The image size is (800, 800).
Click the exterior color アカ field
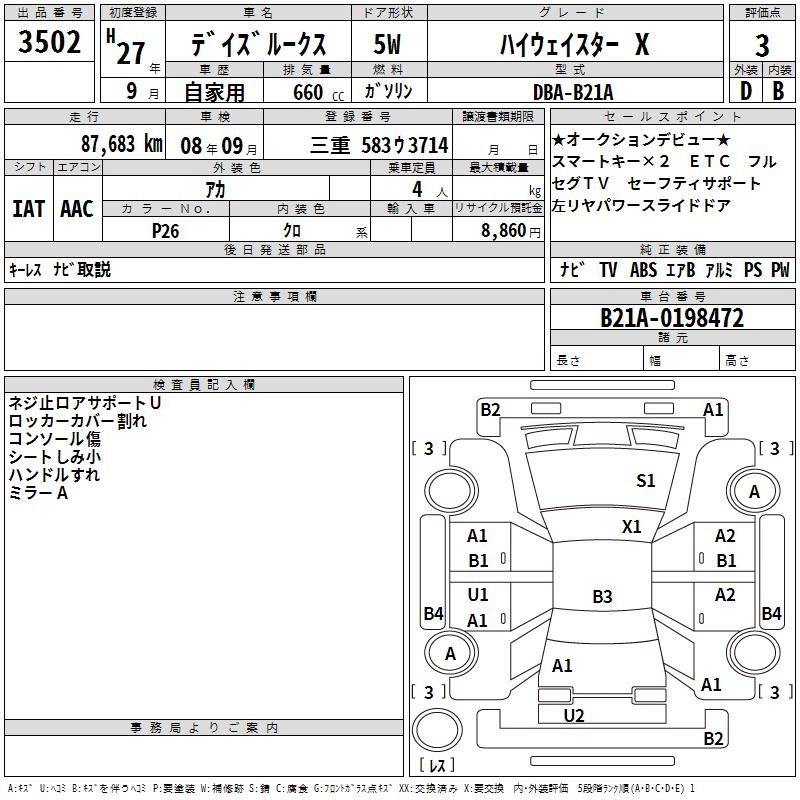[214, 189]
